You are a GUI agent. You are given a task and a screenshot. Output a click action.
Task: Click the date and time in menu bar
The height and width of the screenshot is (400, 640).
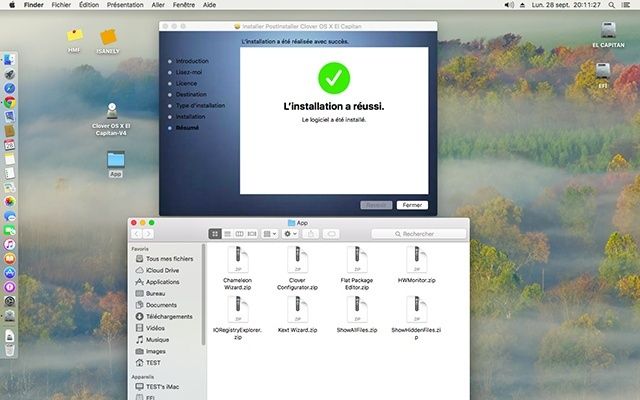tap(566, 5)
